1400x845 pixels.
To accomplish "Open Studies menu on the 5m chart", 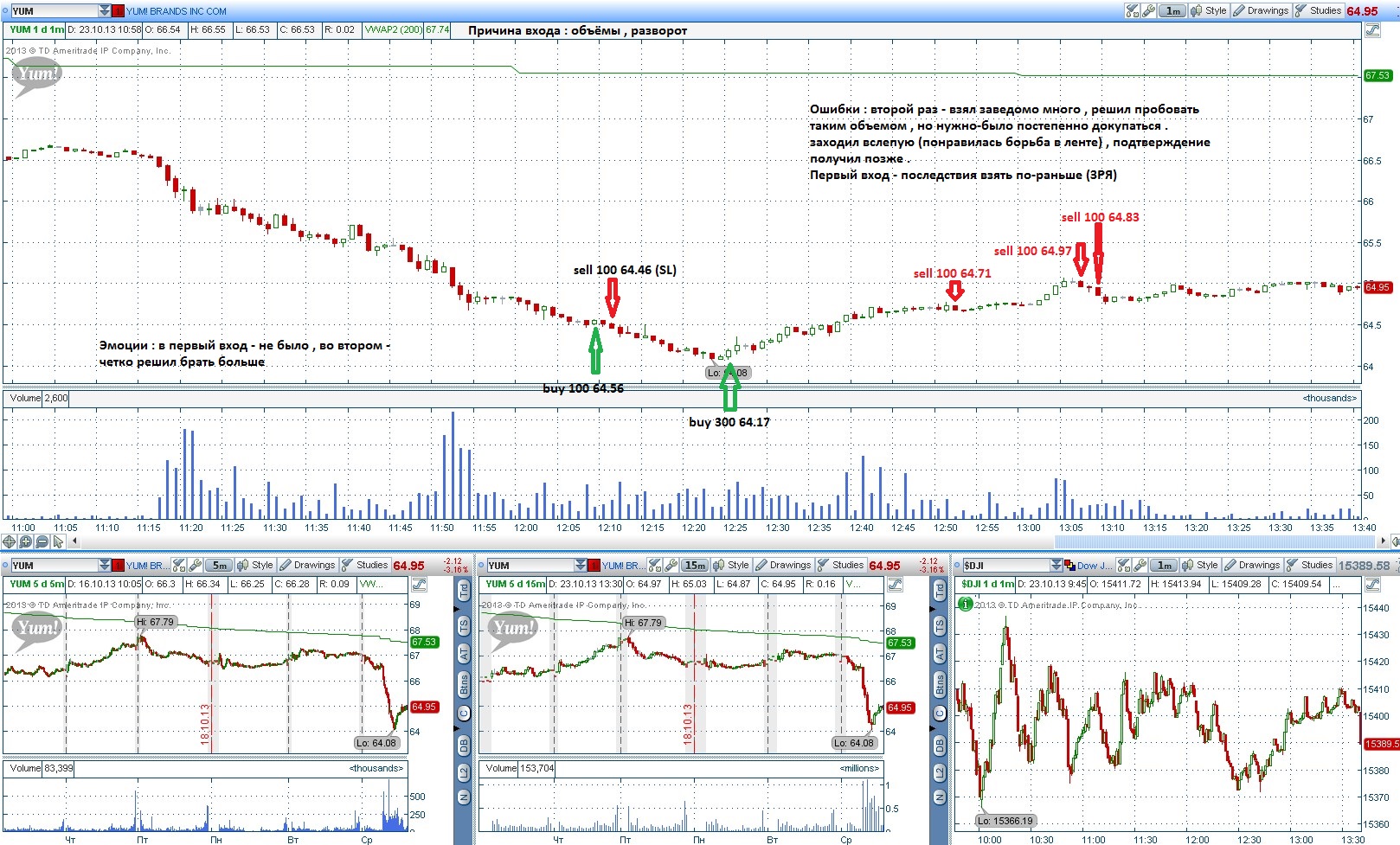I will pyautogui.click(x=365, y=565).
